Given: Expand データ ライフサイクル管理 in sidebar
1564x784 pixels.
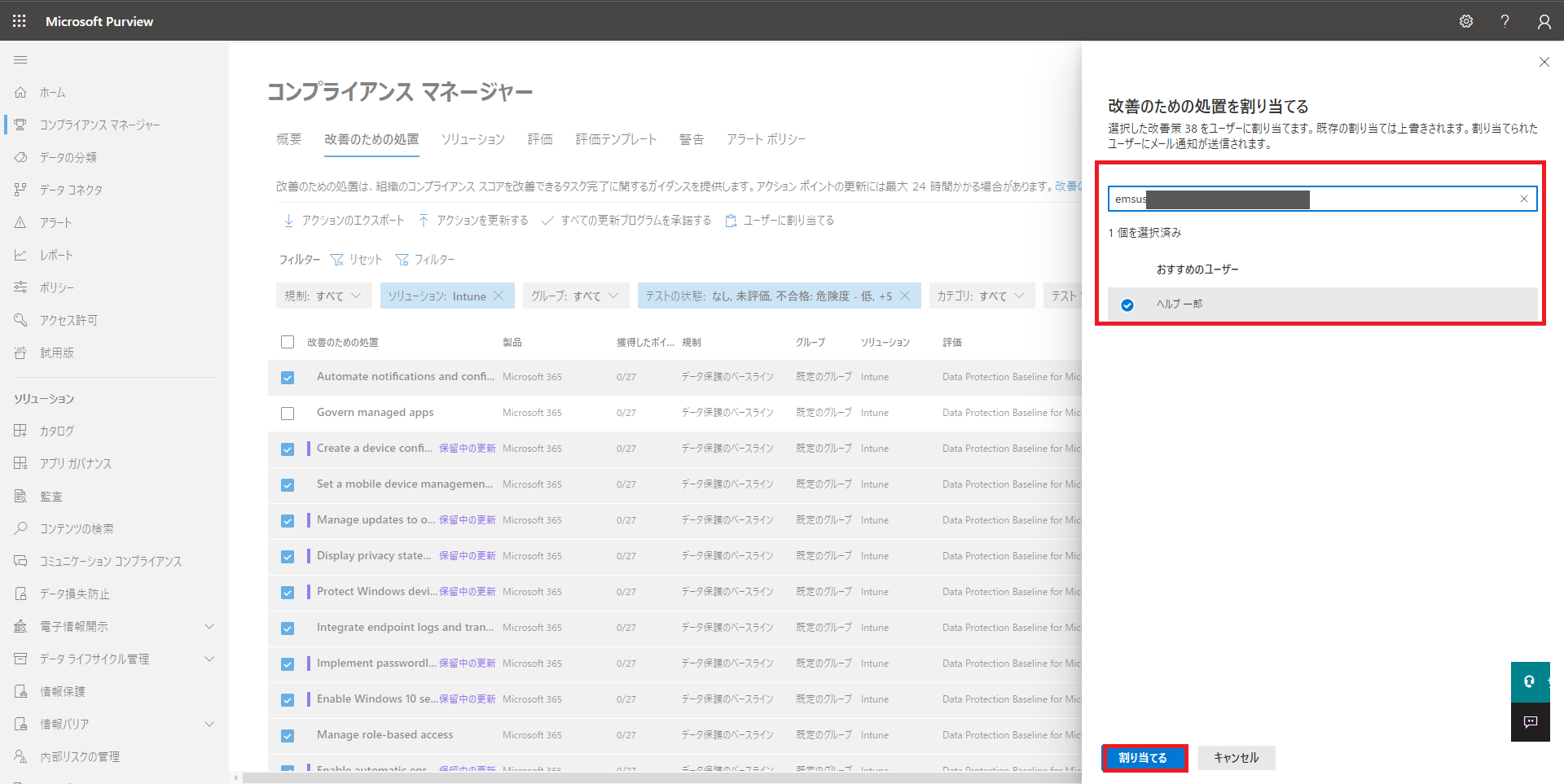Looking at the screenshot, I should 209,659.
